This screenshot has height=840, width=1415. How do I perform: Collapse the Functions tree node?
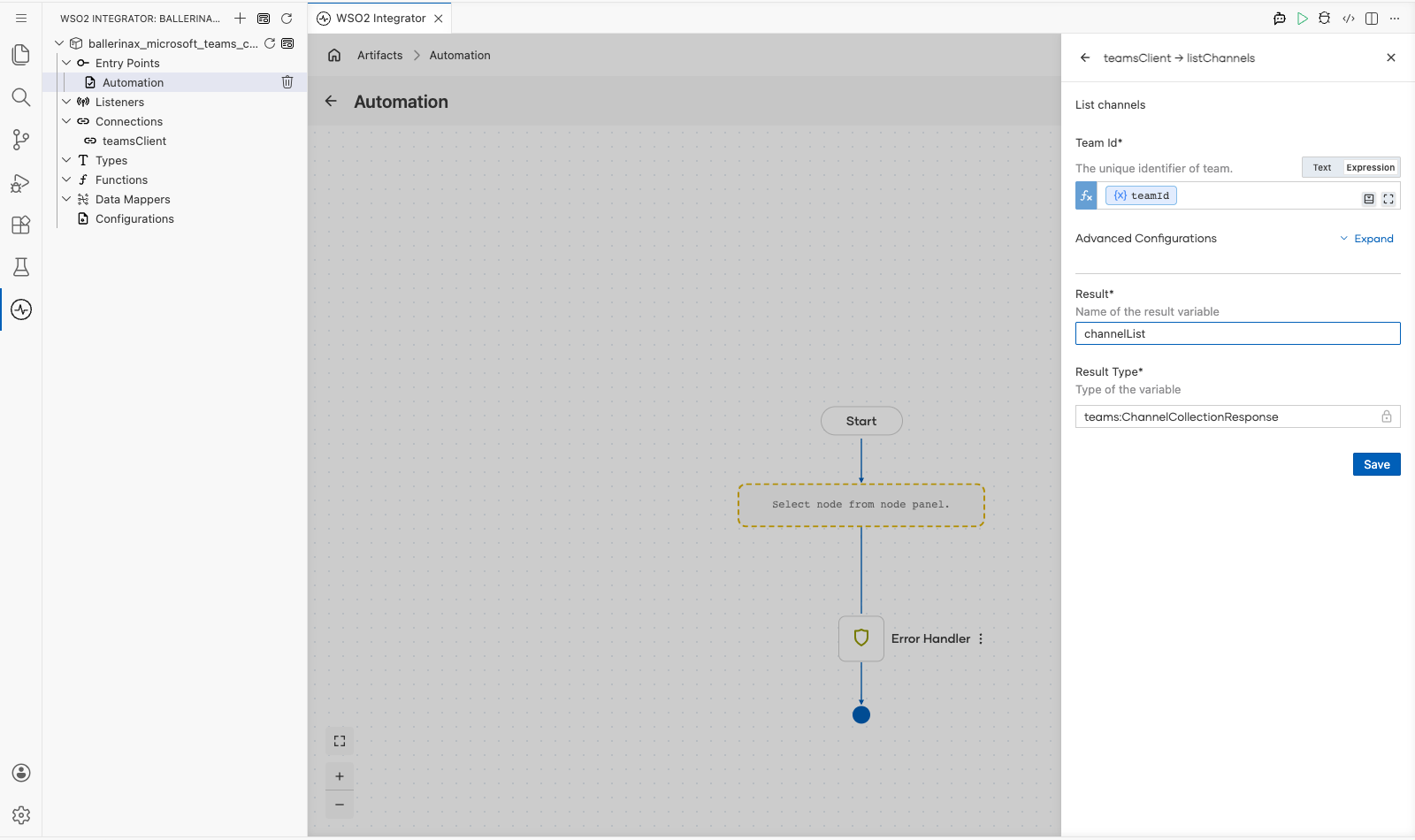point(66,179)
